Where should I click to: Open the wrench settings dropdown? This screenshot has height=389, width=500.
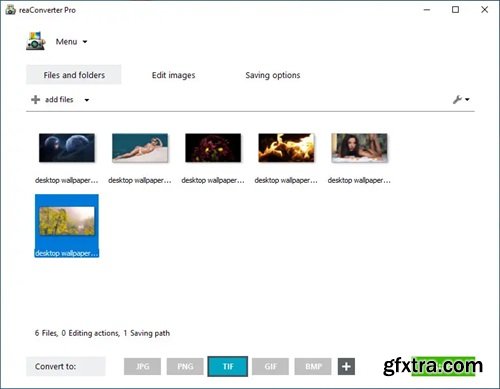coord(461,99)
